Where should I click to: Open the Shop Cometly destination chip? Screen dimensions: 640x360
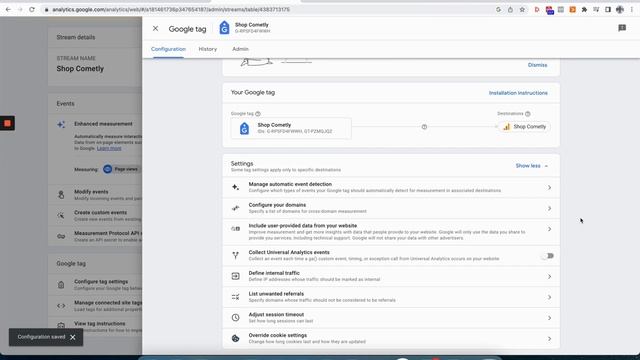click(x=524, y=127)
